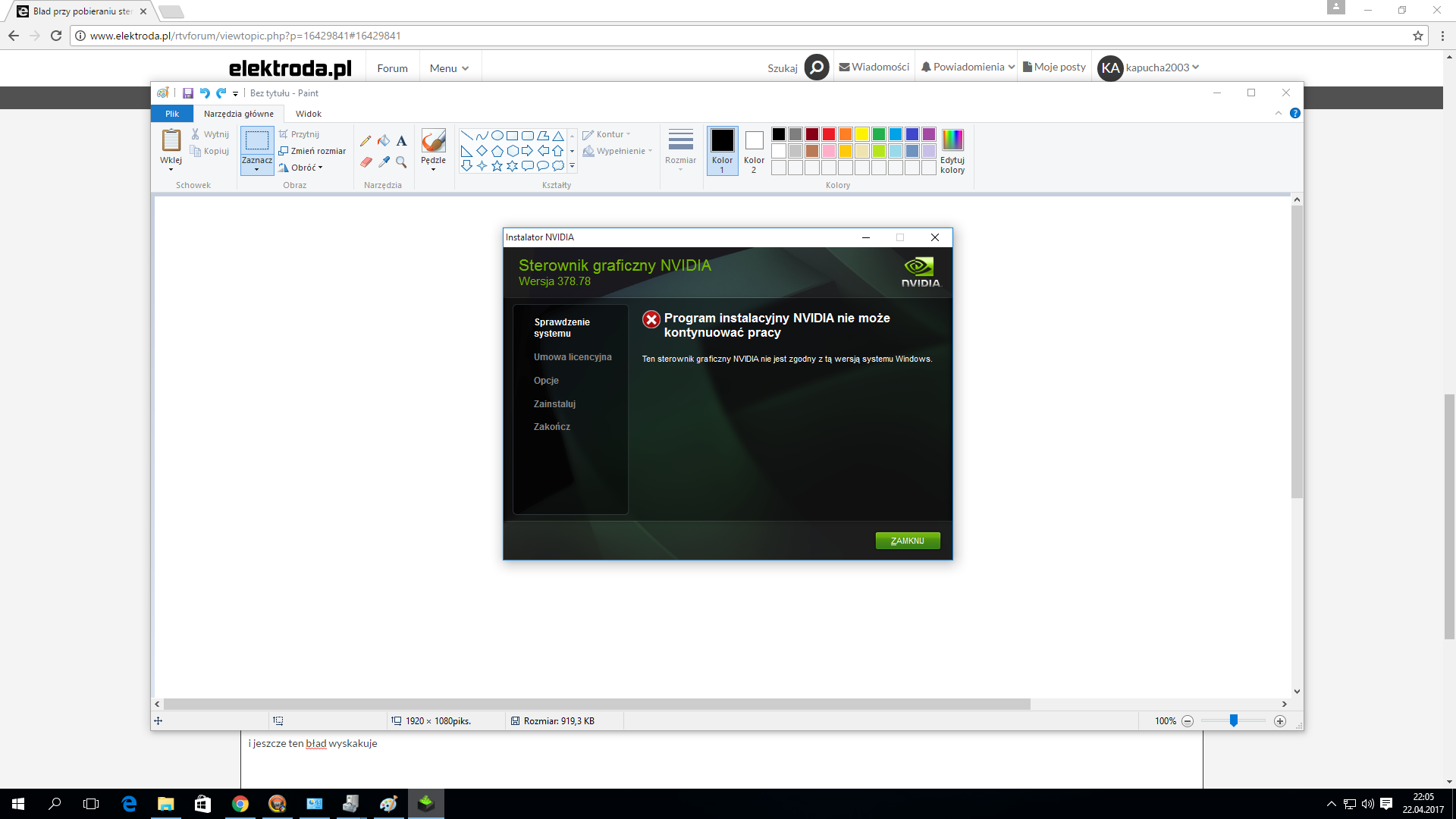Open Paint help with the question mark
The width and height of the screenshot is (1456, 819).
point(1295,114)
